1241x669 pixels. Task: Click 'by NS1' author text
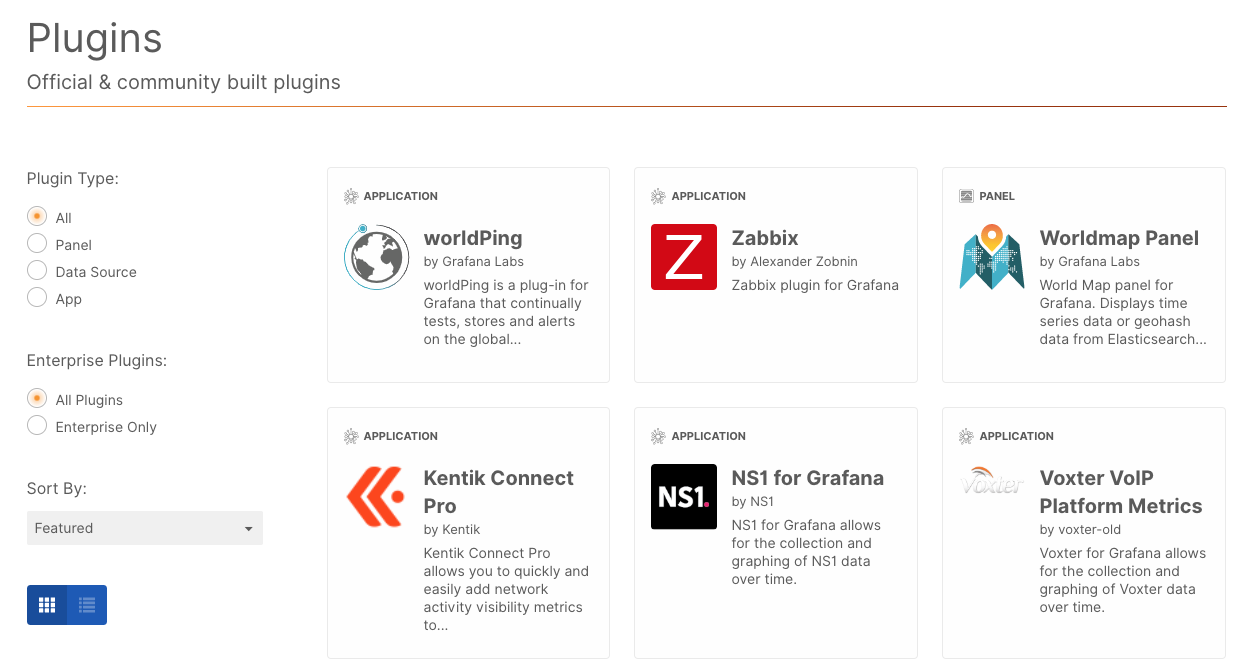click(753, 502)
